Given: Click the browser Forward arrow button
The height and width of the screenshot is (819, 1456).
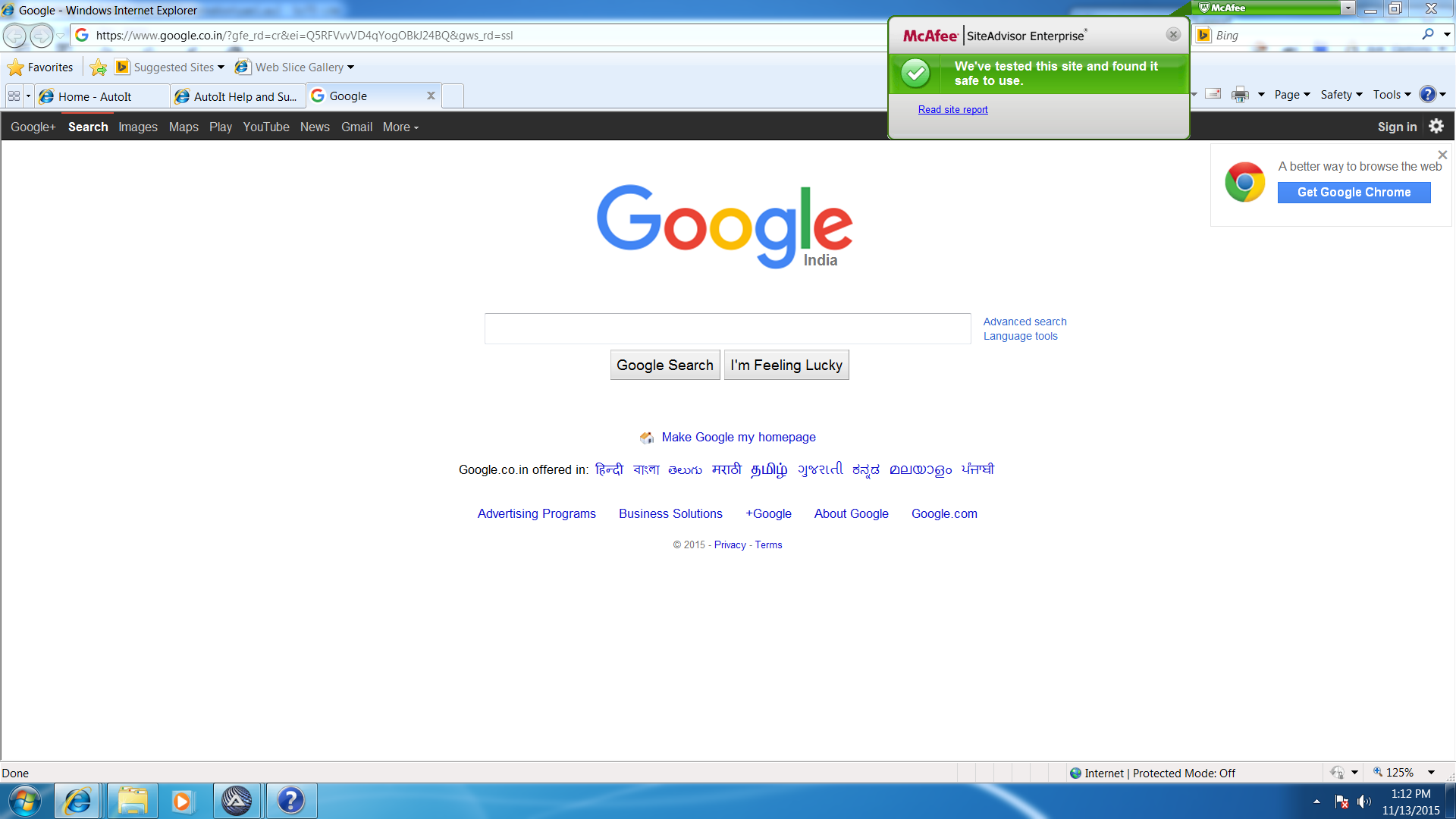Looking at the screenshot, I should click(41, 36).
